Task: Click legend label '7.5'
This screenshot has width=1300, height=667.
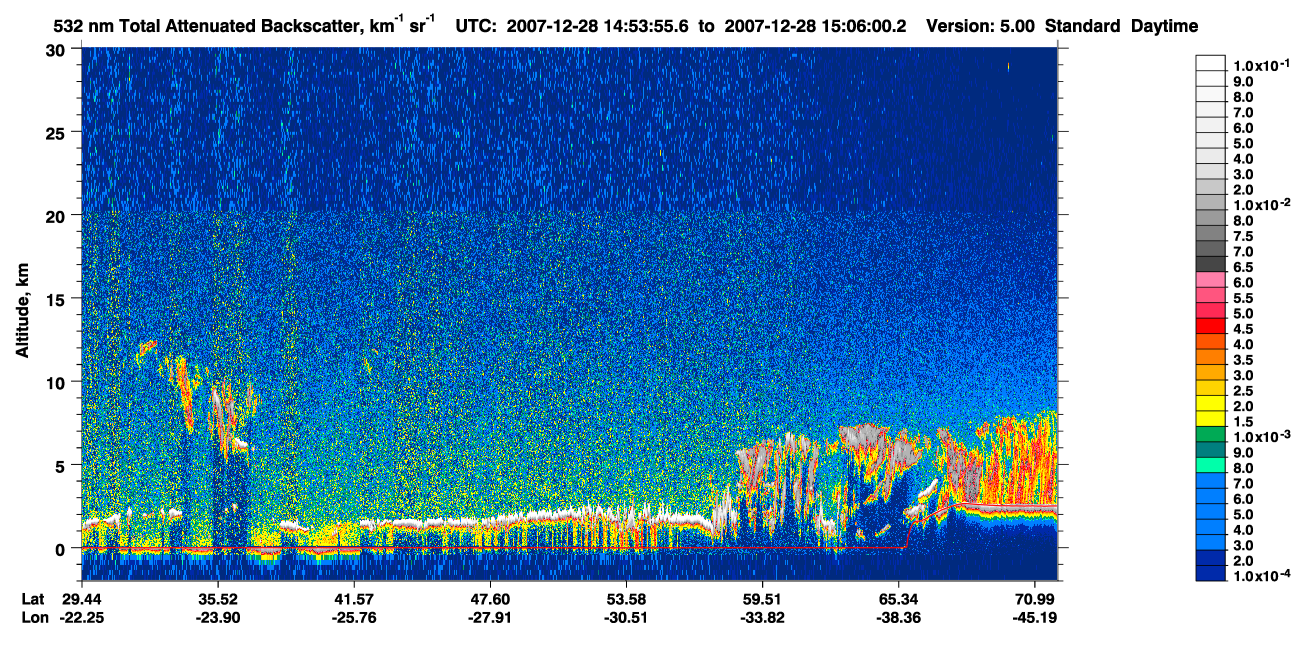Action: tap(1244, 236)
